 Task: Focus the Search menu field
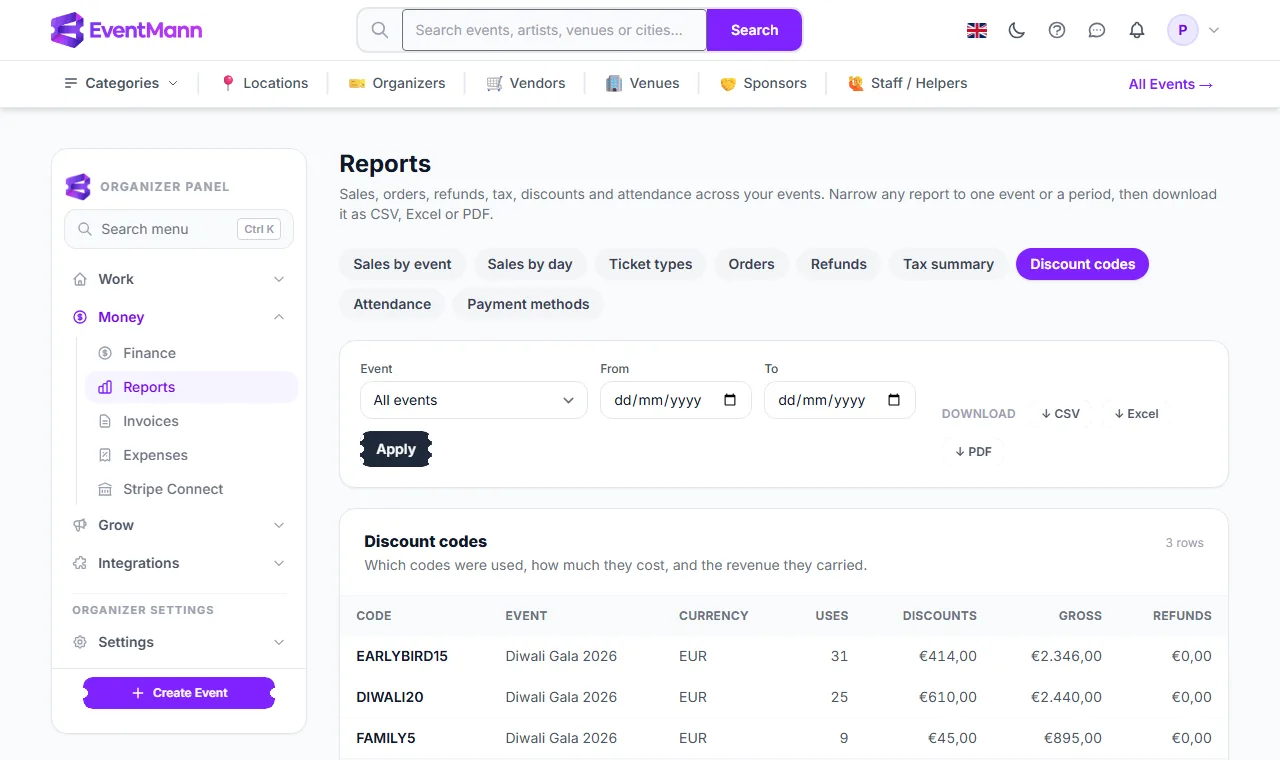tap(179, 229)
